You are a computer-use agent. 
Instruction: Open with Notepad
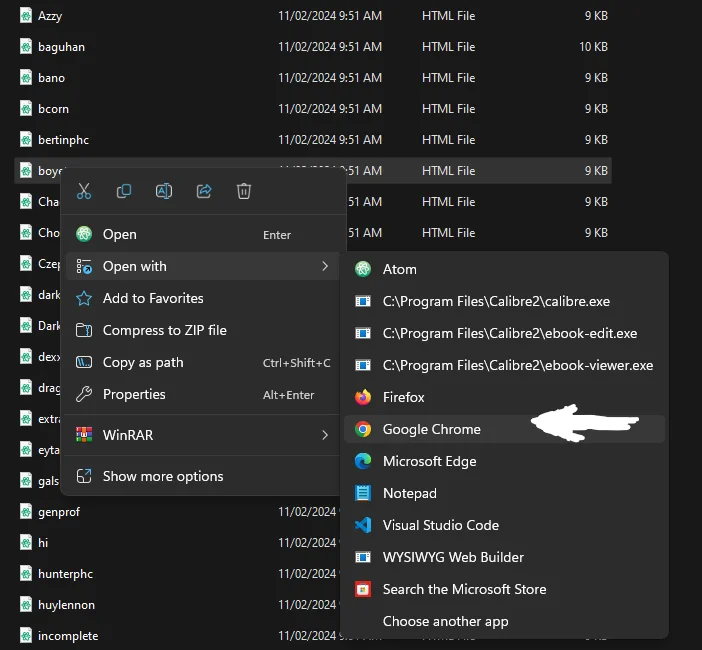[505, 493]
